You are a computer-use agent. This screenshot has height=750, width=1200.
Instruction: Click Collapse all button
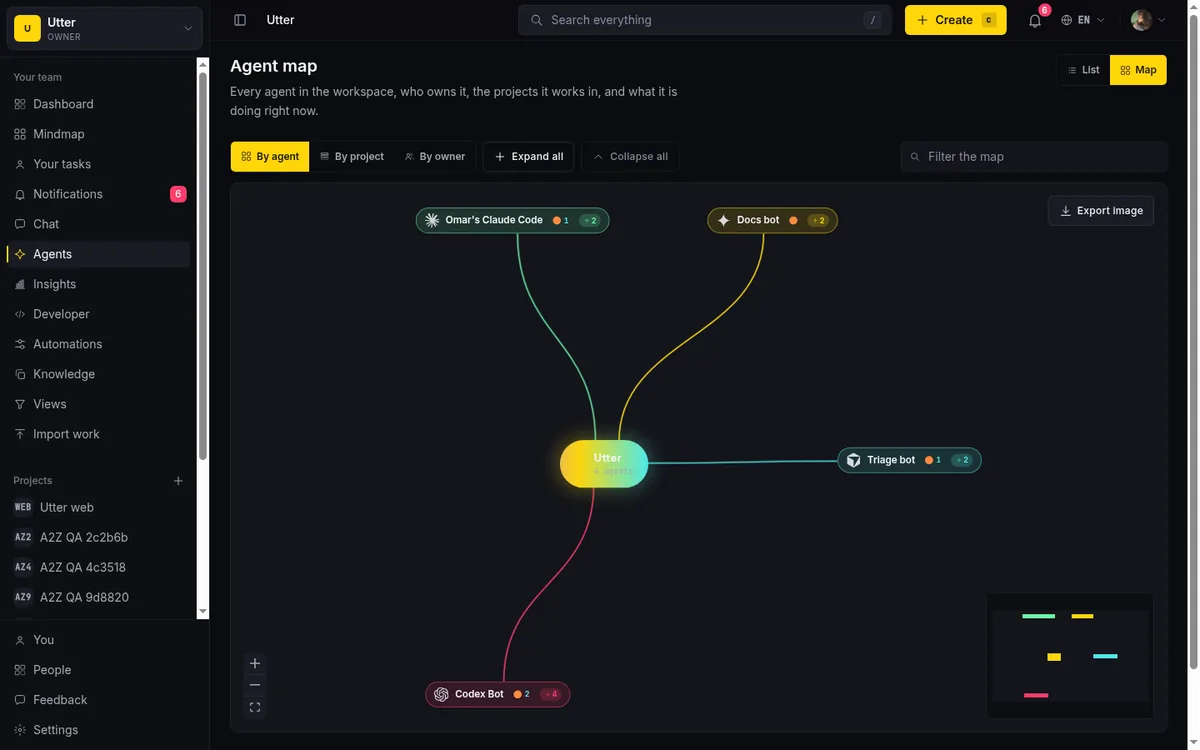pos(630,156)
